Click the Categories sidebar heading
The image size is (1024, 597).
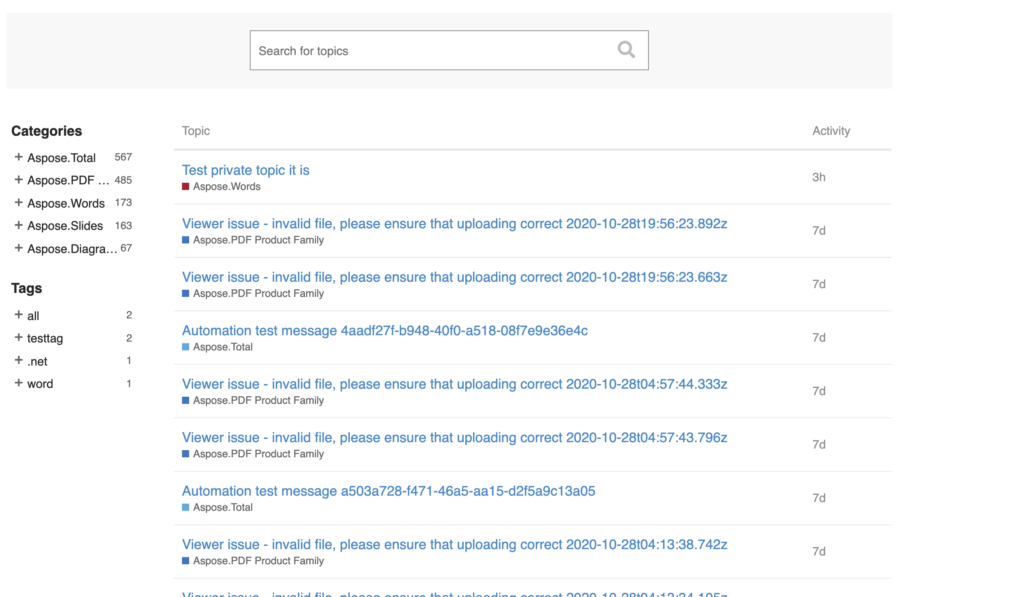[x=46, y=131]
